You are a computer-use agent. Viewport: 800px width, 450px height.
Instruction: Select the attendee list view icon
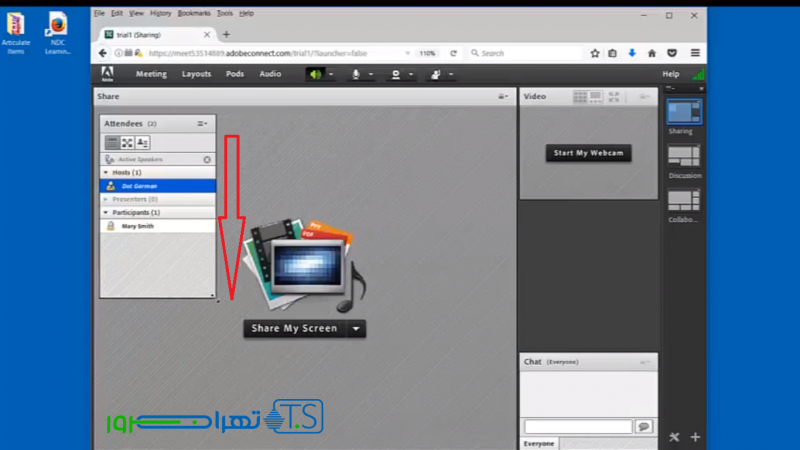click(112, 143)
